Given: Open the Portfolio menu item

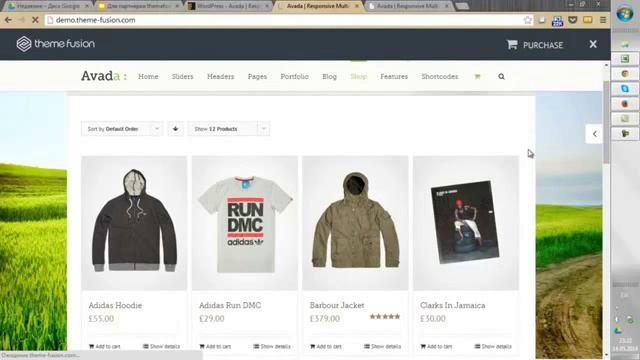Looking at the screenshot, I should (x=294, y=76).
